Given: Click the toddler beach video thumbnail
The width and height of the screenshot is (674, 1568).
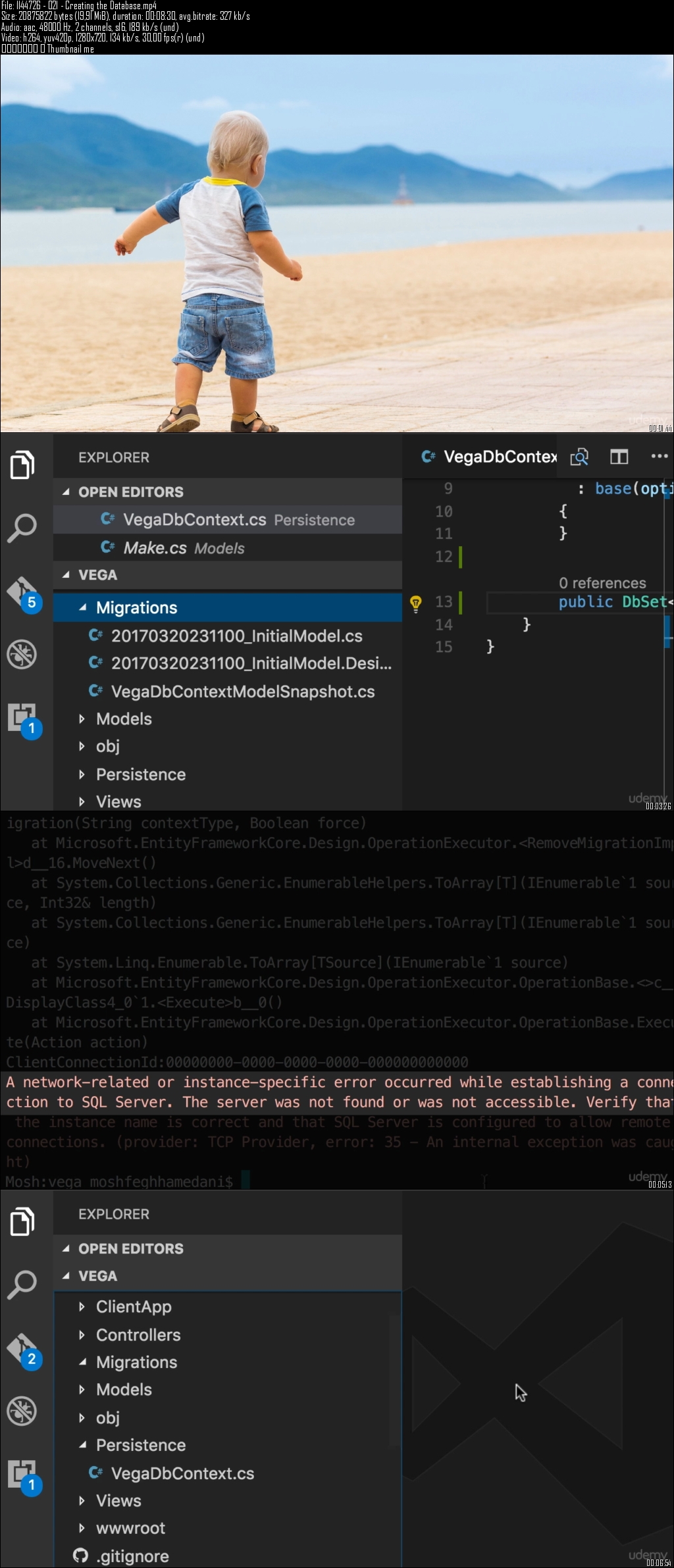Looking at the screenshot, I should click(337, 243).
